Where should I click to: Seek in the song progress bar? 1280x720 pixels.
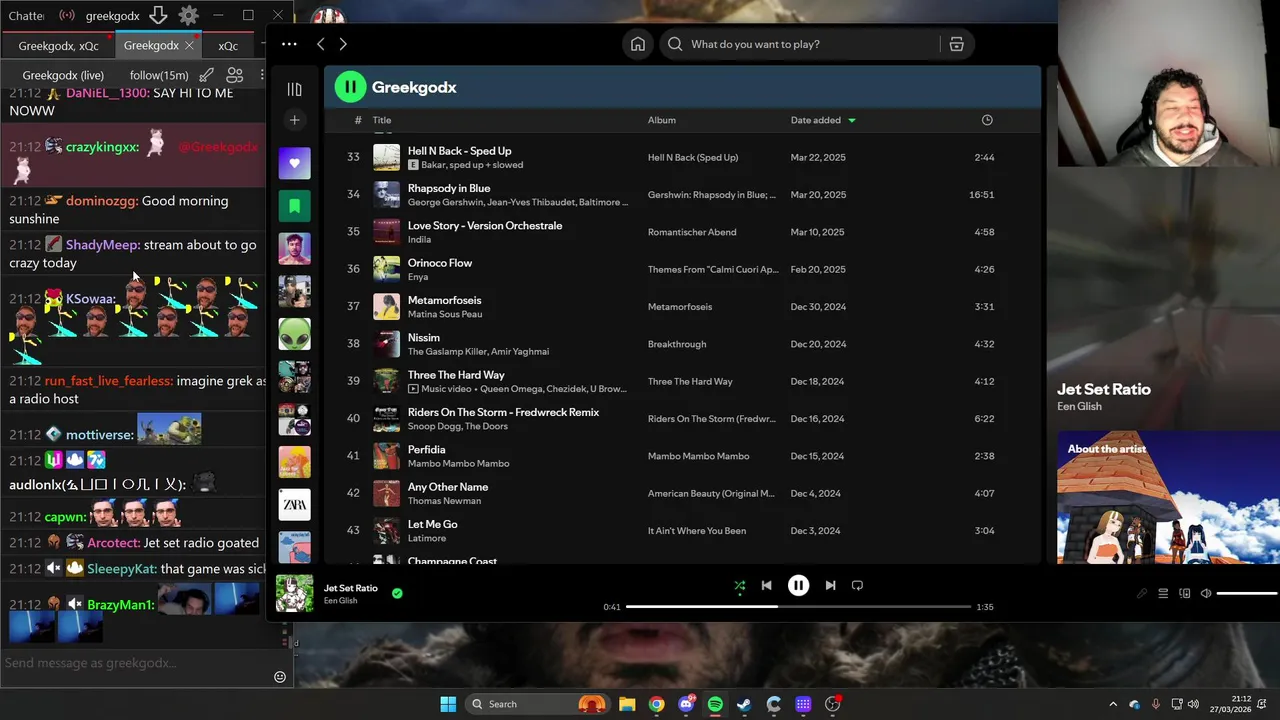[x=798, y=606]
